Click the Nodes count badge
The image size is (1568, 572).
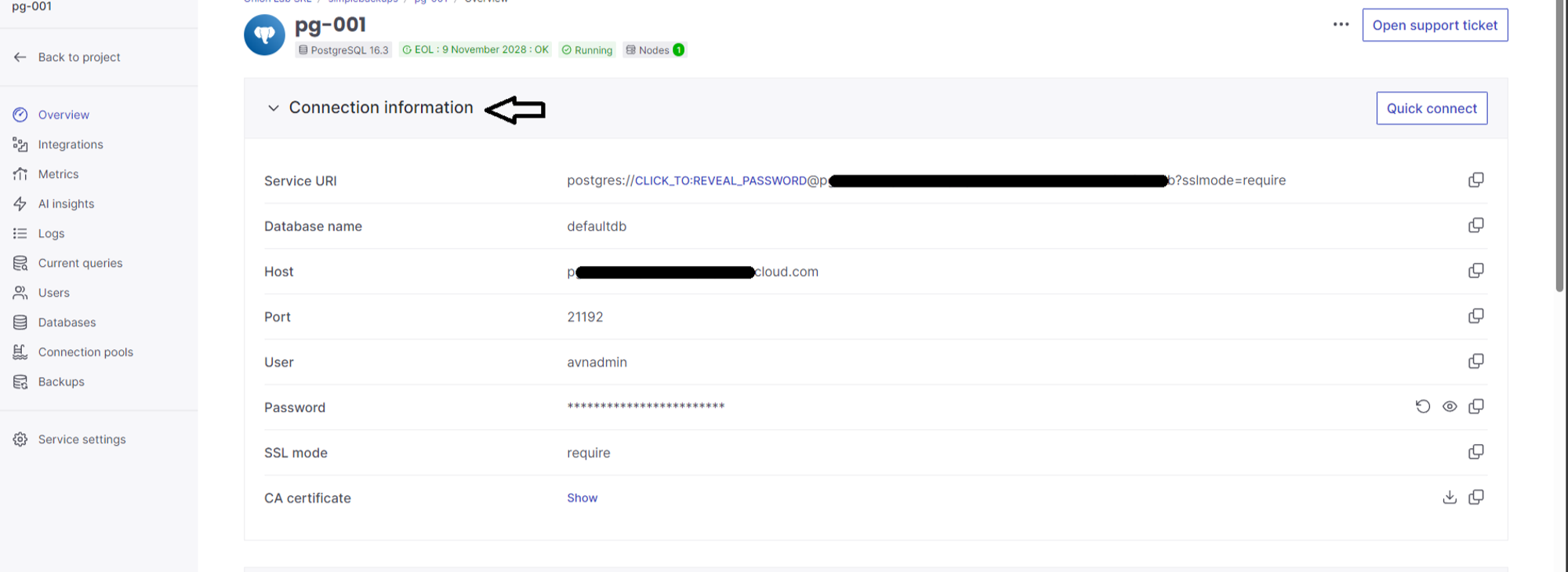point(655,50)
